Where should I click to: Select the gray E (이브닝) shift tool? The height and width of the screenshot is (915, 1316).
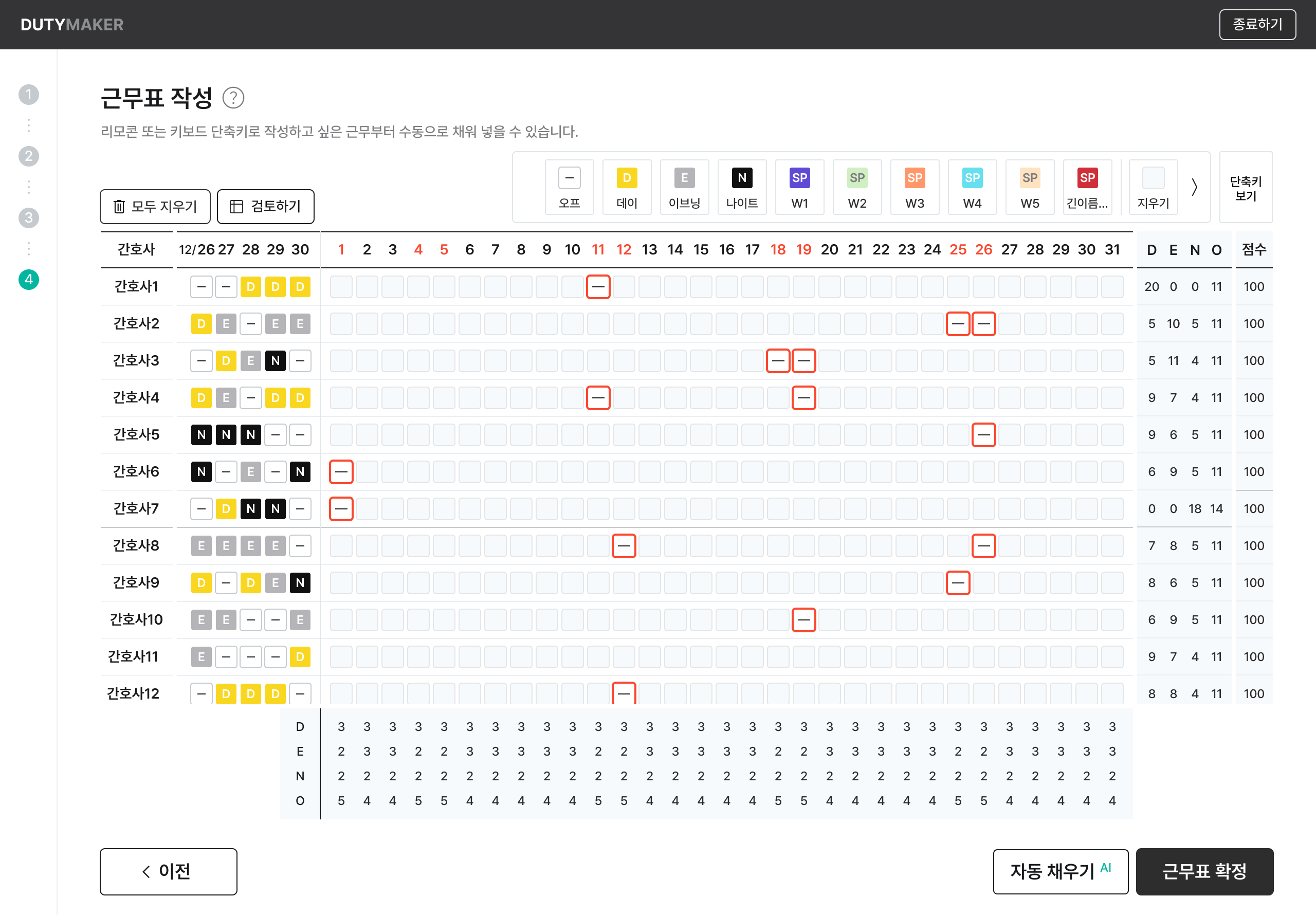(x=684, y=186)
